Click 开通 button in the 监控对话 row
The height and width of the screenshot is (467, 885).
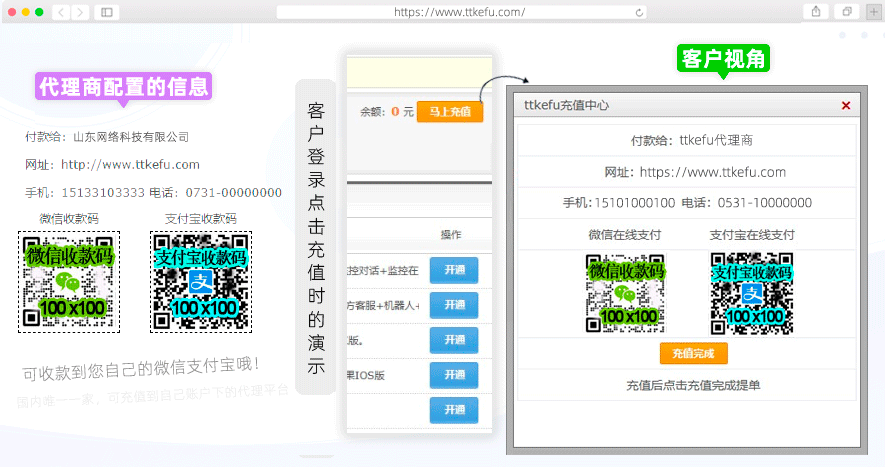click(x=454, y=270)
